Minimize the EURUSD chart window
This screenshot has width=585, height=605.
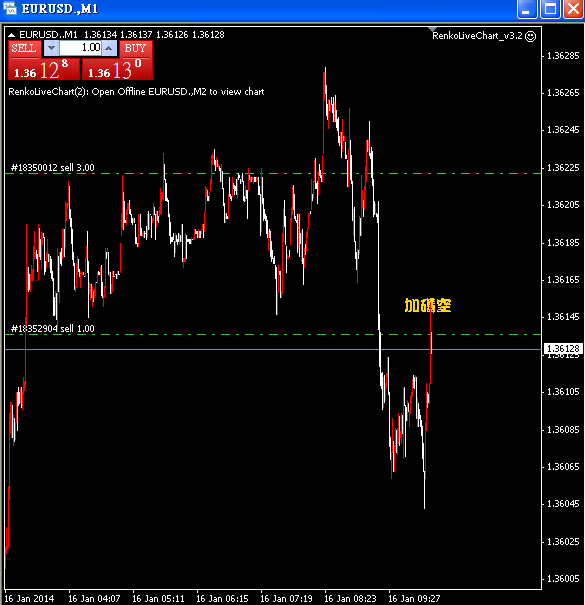pyautogui.click(x=527, y=9)
